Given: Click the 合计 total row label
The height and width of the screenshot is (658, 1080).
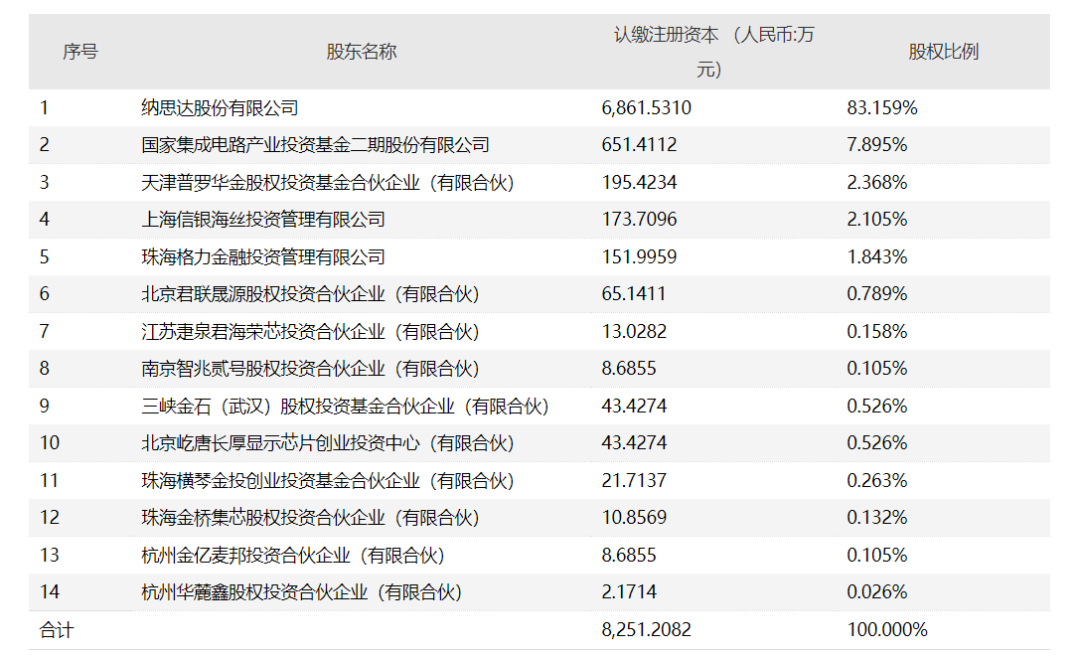Looking at the screenshot, I should coord(56,630).
